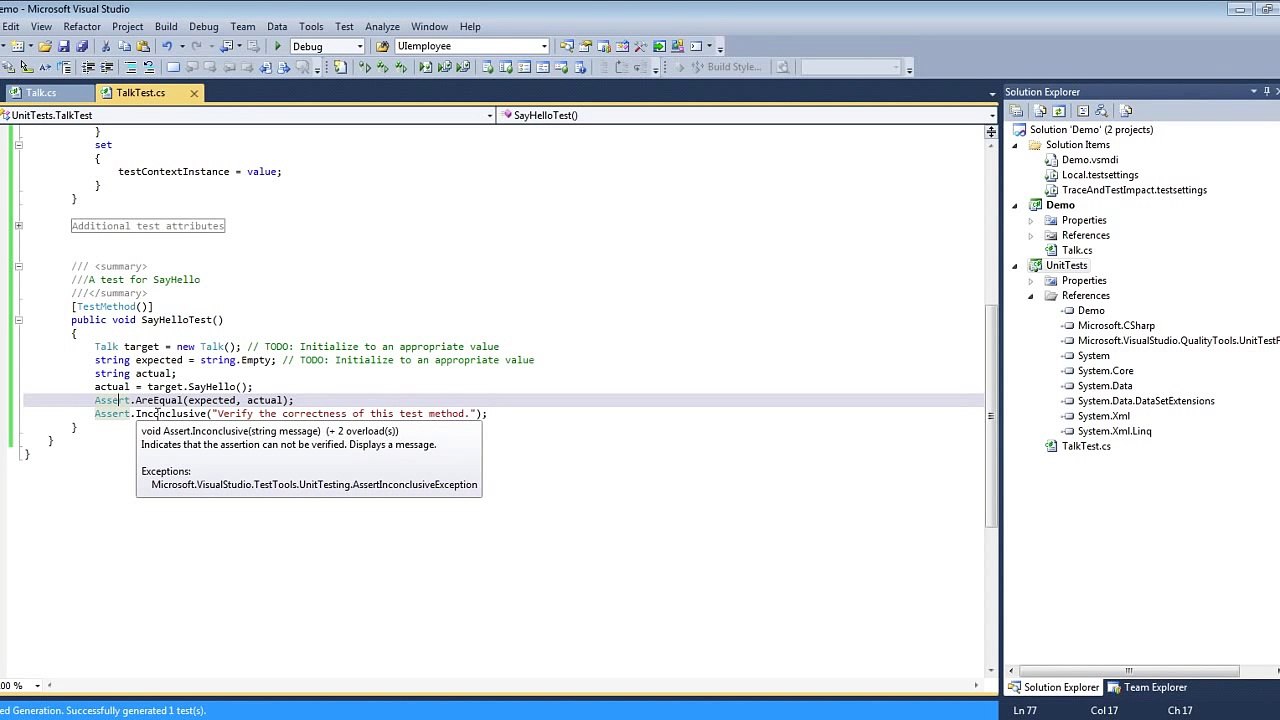1280x720 pixels.
Task: Collapse the Solution Items folder
Action: pos(1015,145)
